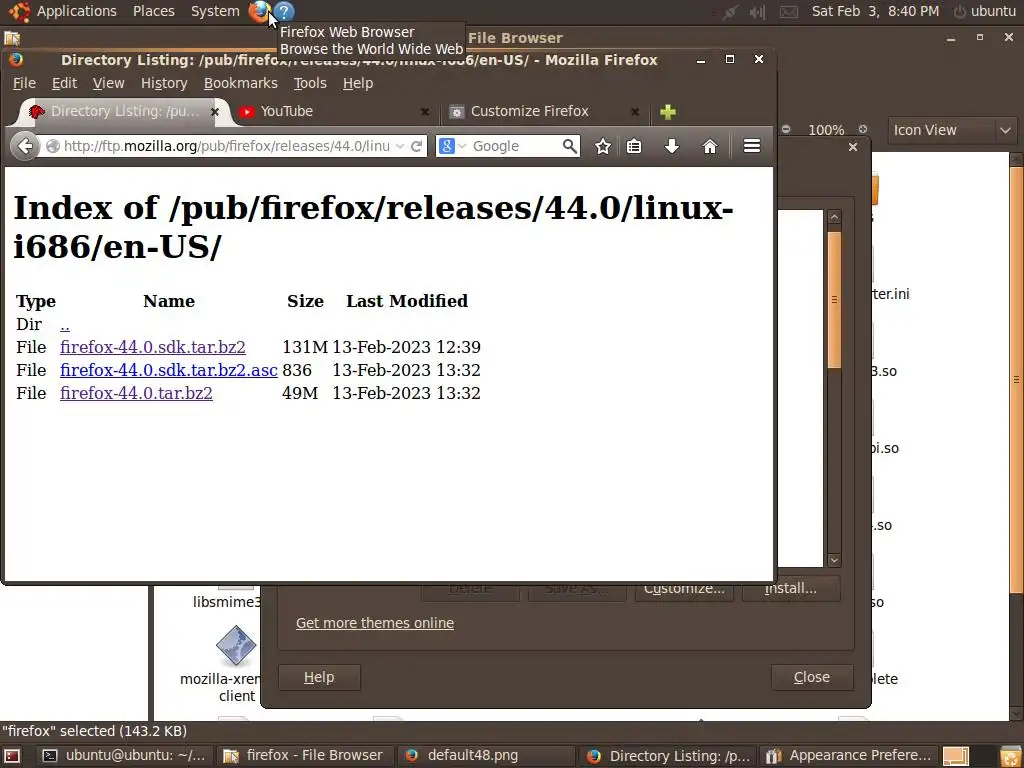Launch Firefox from the top panel icon
The height and width of the screenshot is (768, 1024).
259,11
